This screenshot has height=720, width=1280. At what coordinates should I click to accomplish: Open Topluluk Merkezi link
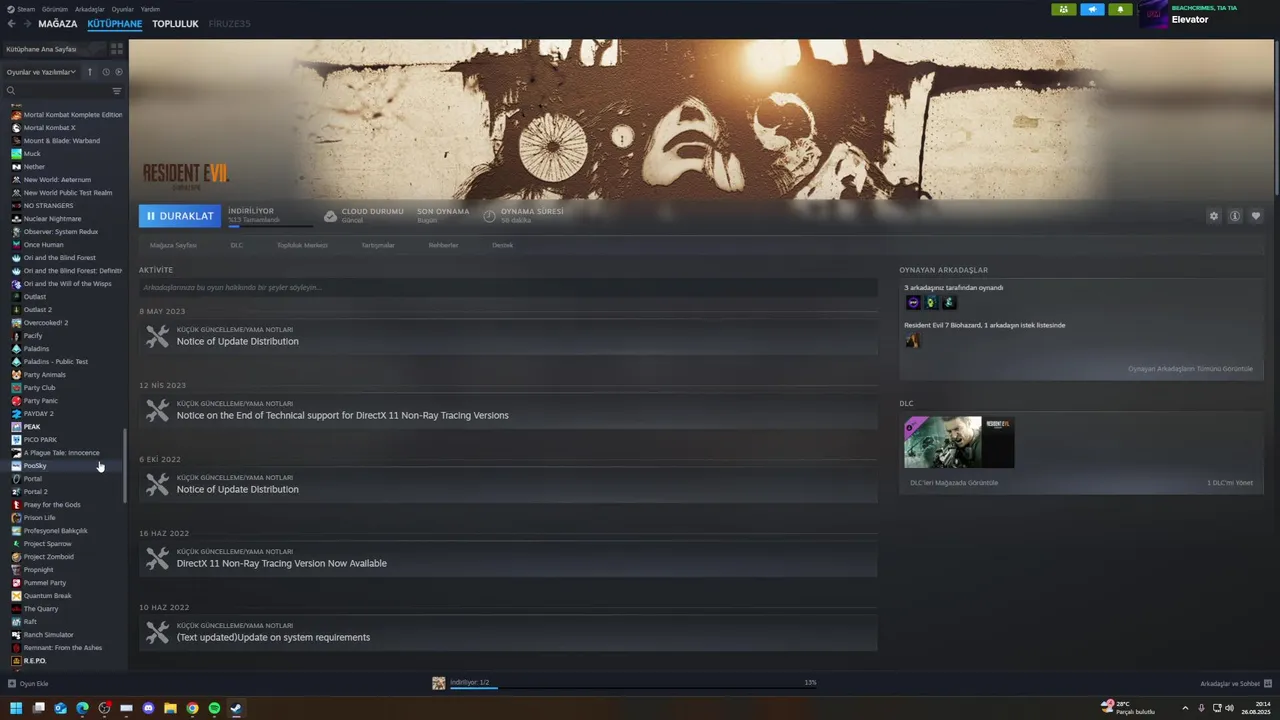pyautogui.click(x=302, y=245)
